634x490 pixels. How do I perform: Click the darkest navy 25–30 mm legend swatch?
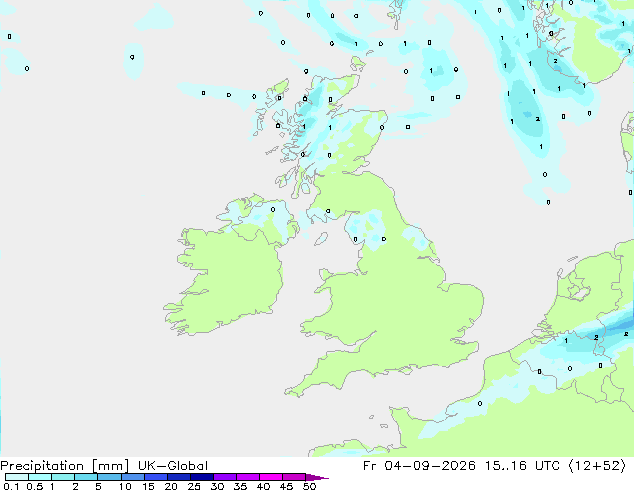[202, 477]
